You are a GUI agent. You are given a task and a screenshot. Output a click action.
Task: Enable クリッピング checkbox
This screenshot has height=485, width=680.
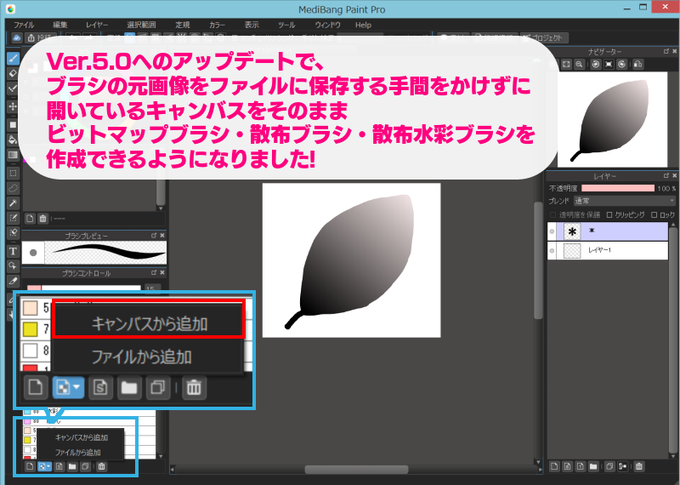click(x=609, y=215)
